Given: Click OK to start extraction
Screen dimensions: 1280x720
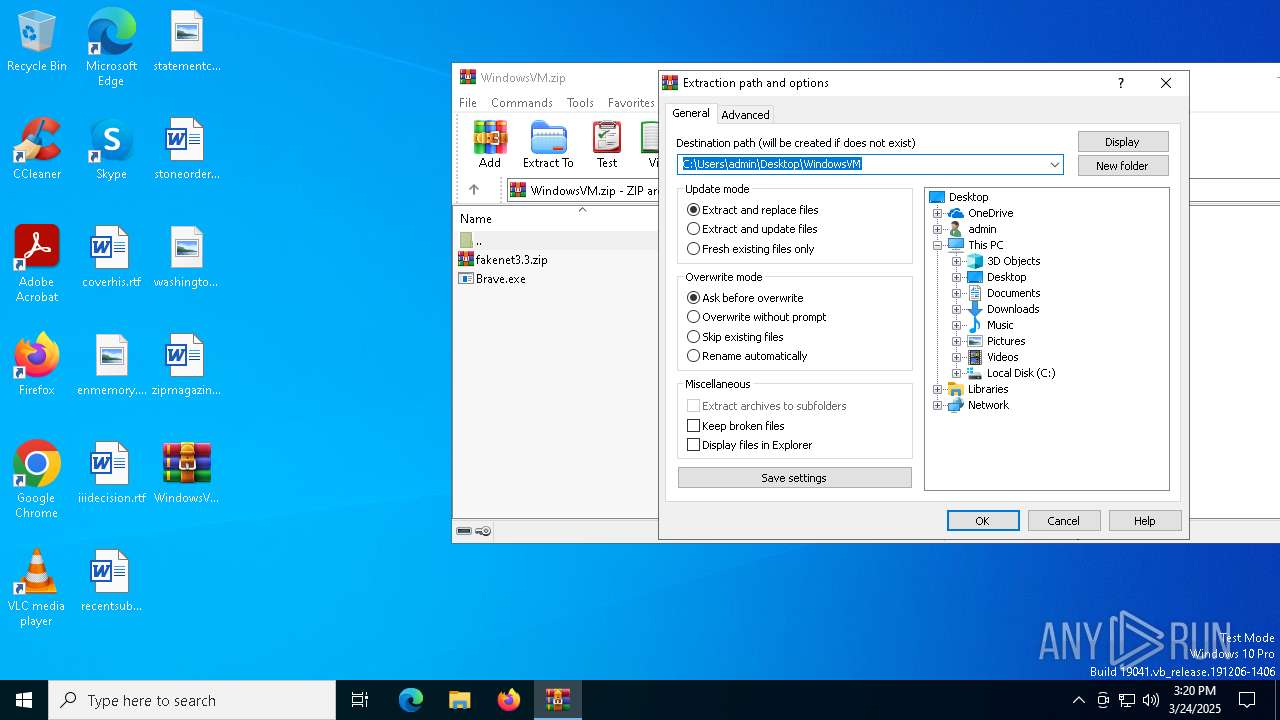Looking at the screenshot, I should click(983, 521).
